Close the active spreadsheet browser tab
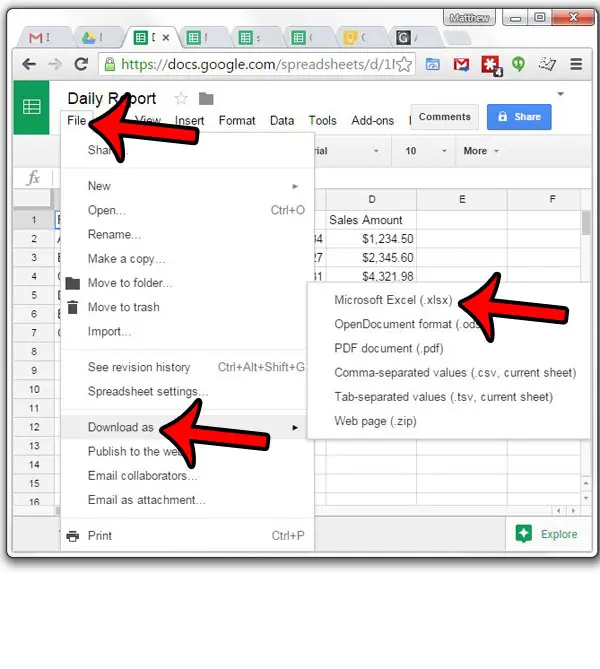The image size is (600, 669). (x=166, y=38)
